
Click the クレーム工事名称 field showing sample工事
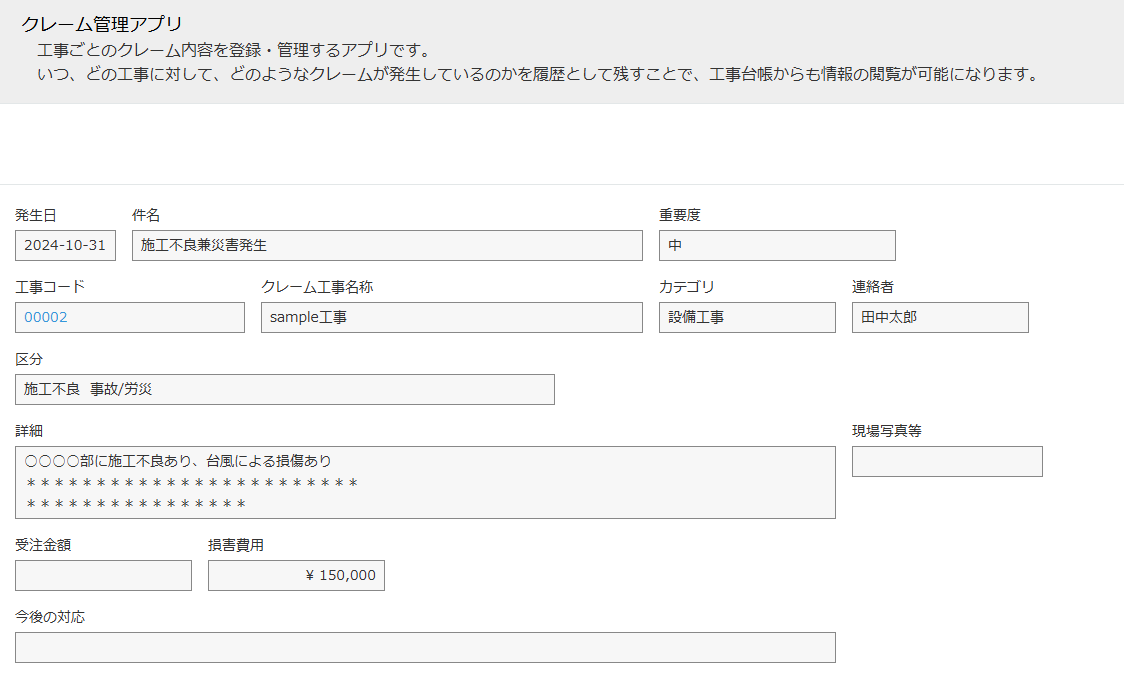tap(451, 317)
